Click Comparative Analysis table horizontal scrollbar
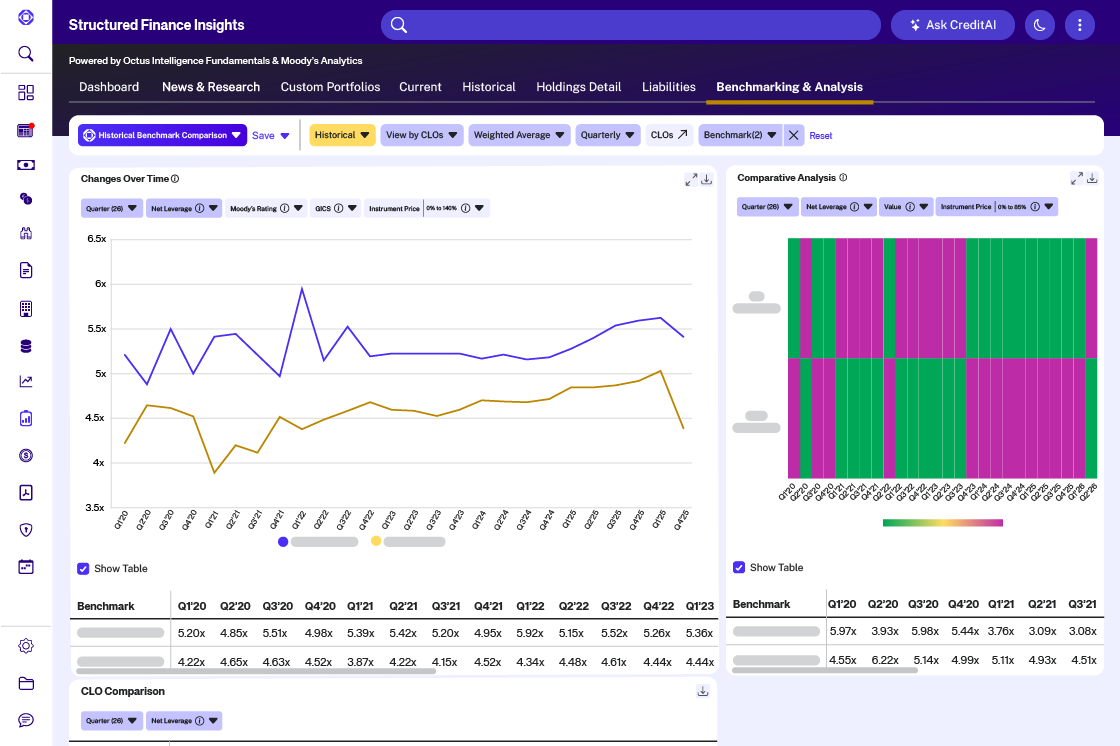The image size is (1120, 746). [825, 670]
